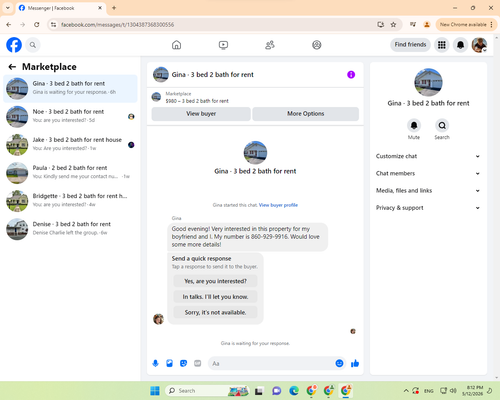Open Microsoft Edge from taskbar
The width and height of the screenshot is (500, 400).
pos(294,391)
